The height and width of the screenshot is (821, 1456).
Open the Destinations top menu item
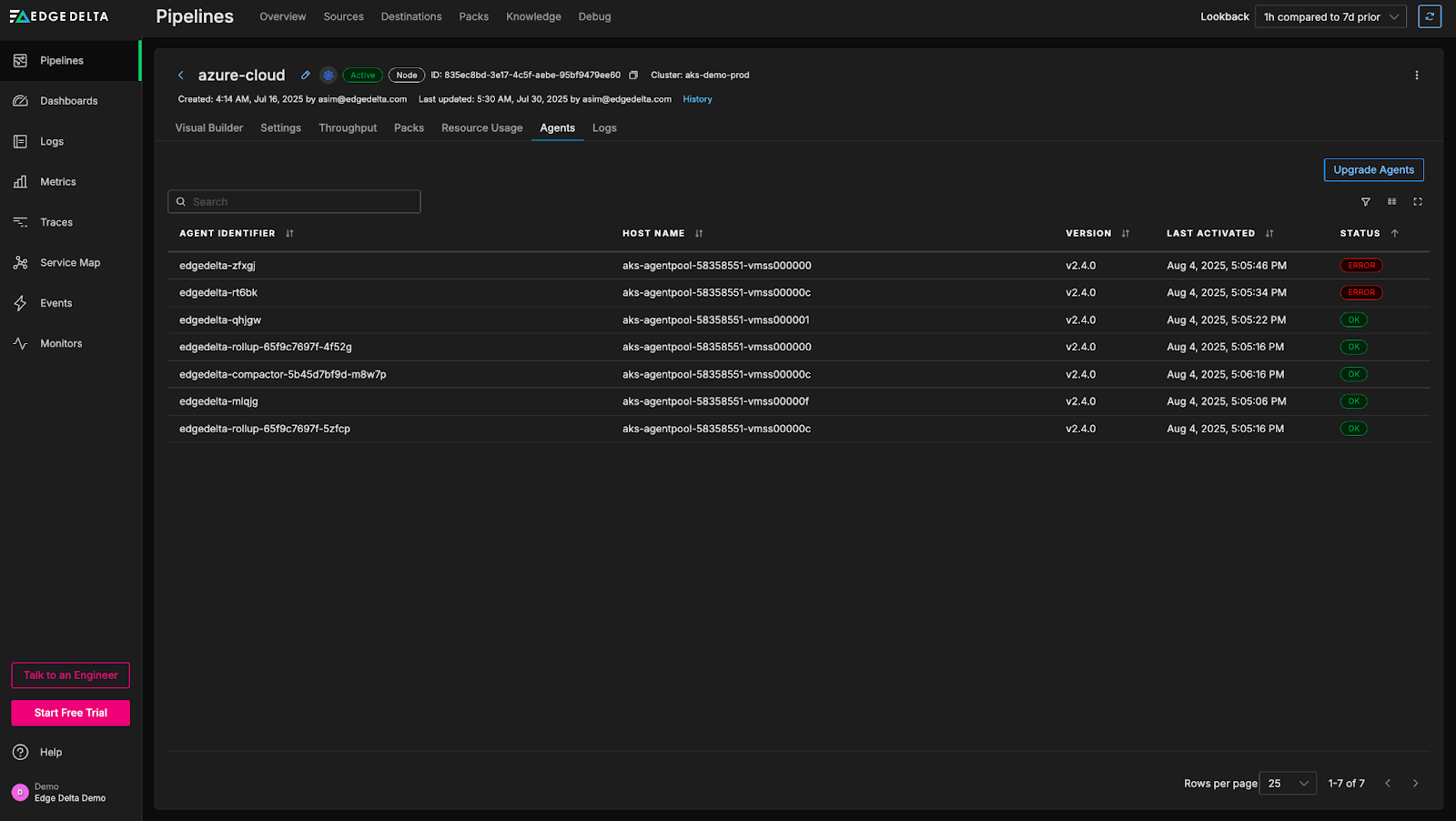pyautogui.click(x=411, y=16)
